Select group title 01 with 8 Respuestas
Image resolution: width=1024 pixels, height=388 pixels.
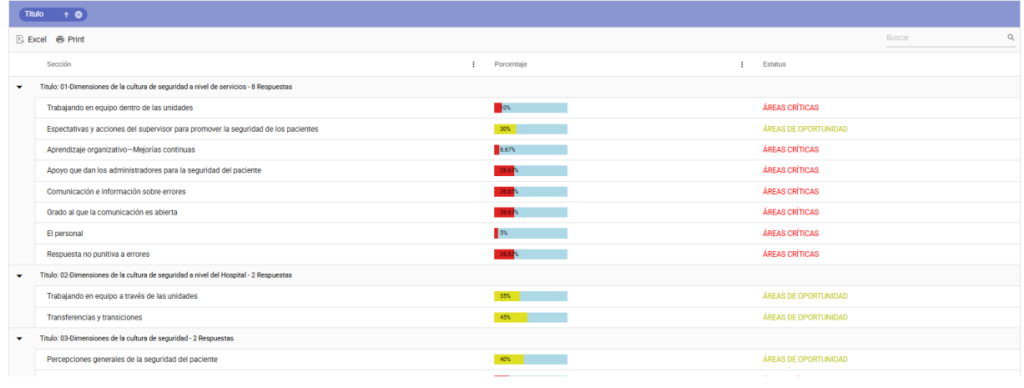166,87
